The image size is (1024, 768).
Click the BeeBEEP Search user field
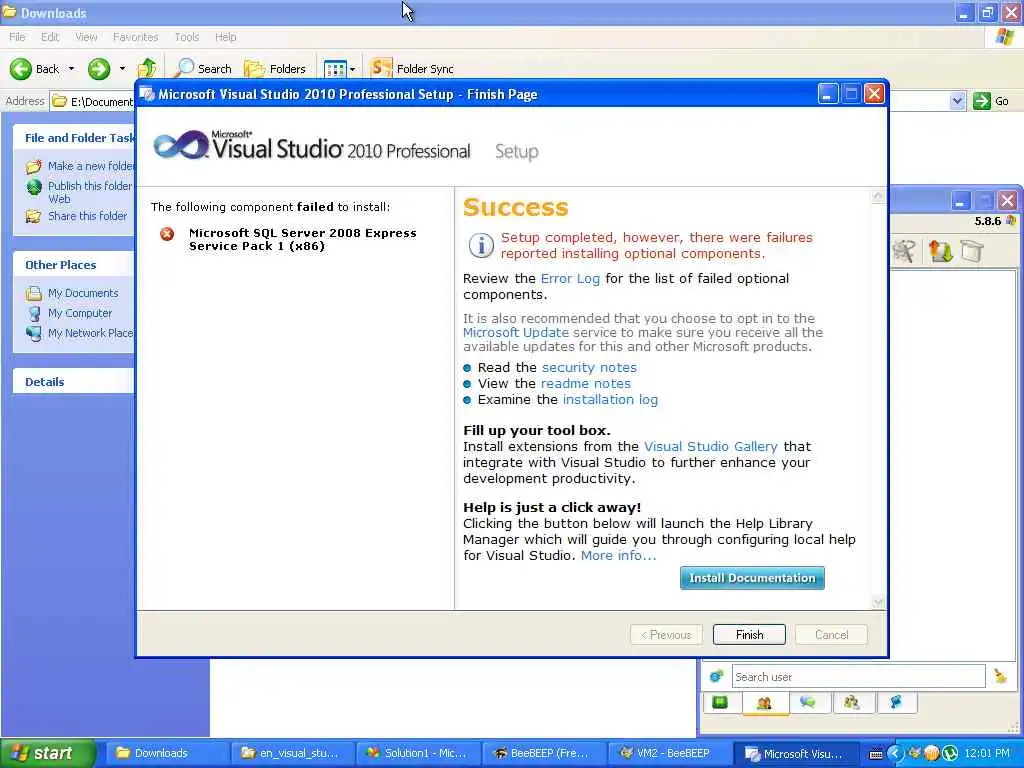(858, 677)
